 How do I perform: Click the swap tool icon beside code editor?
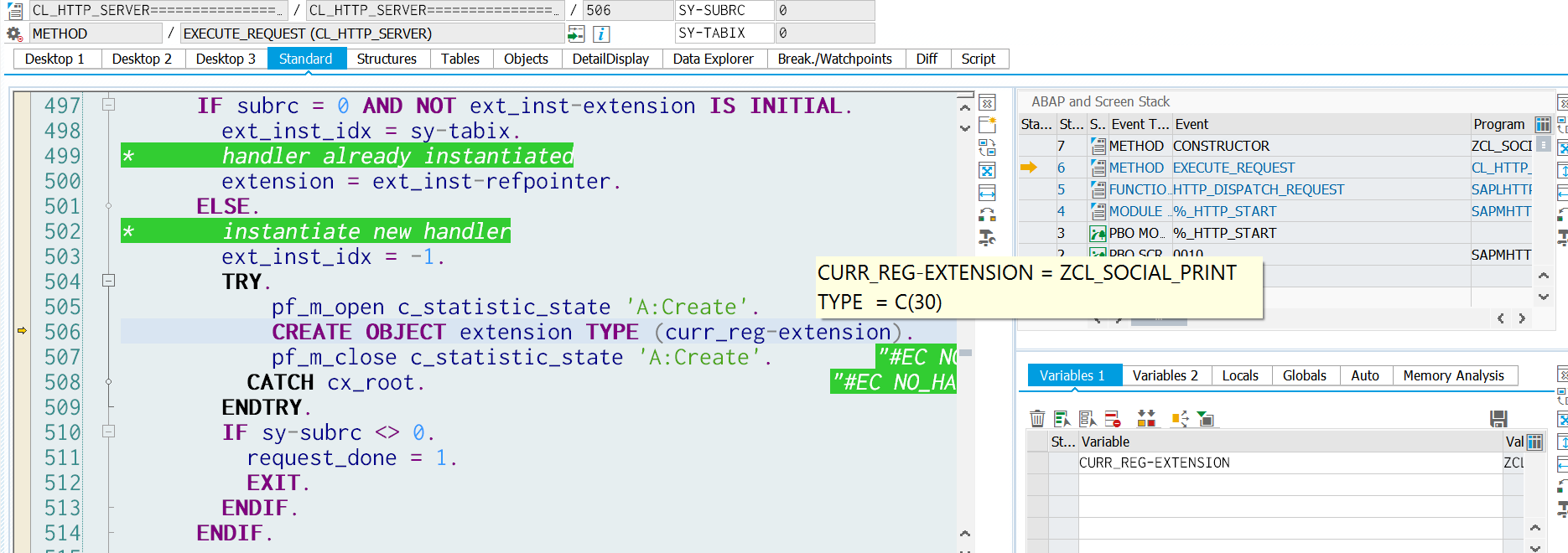[987, 147]
